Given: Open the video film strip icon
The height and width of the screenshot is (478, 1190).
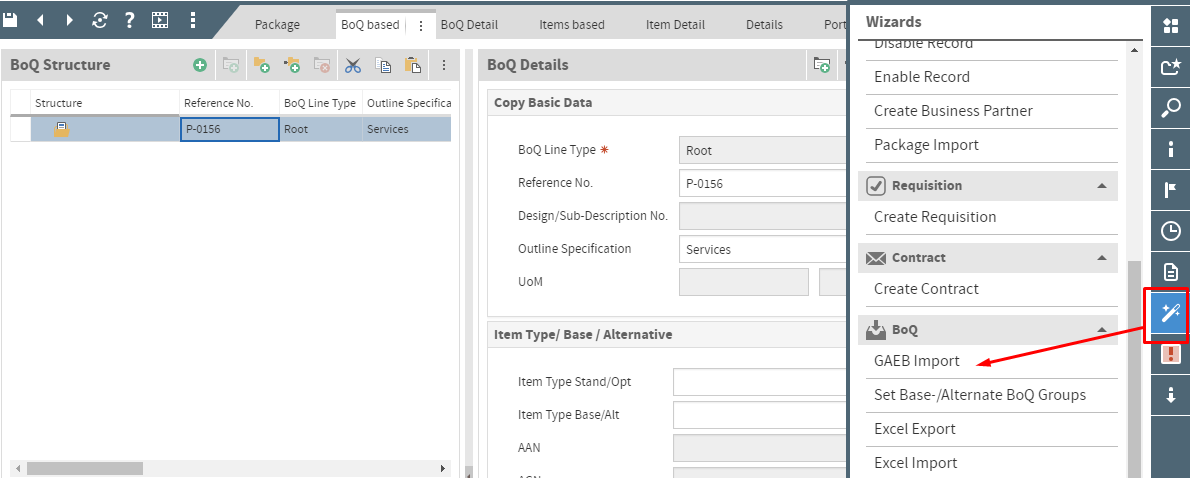Looking at the screenshot, I should (x=159, y=20).
